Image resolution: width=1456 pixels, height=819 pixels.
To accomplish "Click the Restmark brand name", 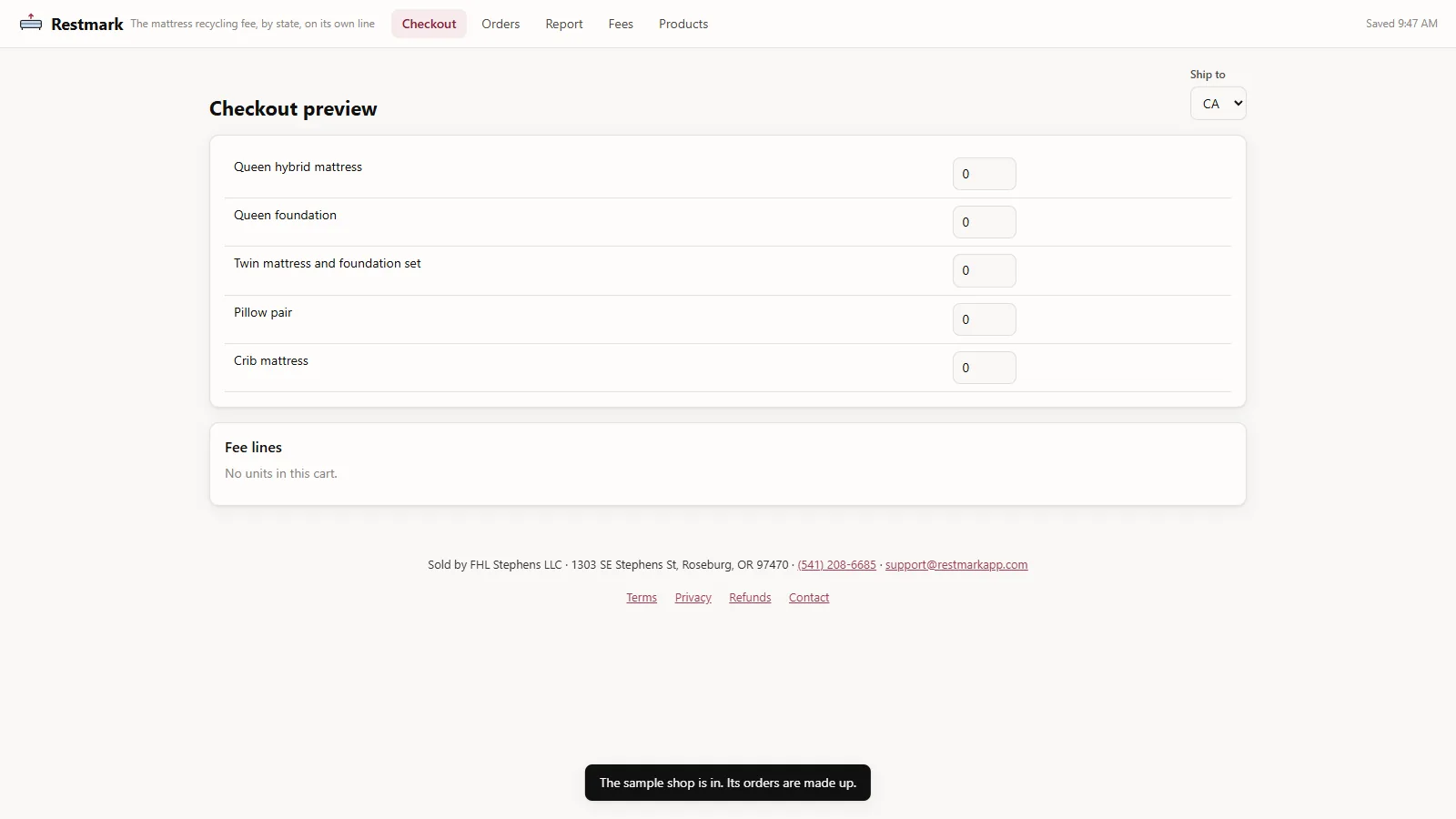I will coord(87,25).
